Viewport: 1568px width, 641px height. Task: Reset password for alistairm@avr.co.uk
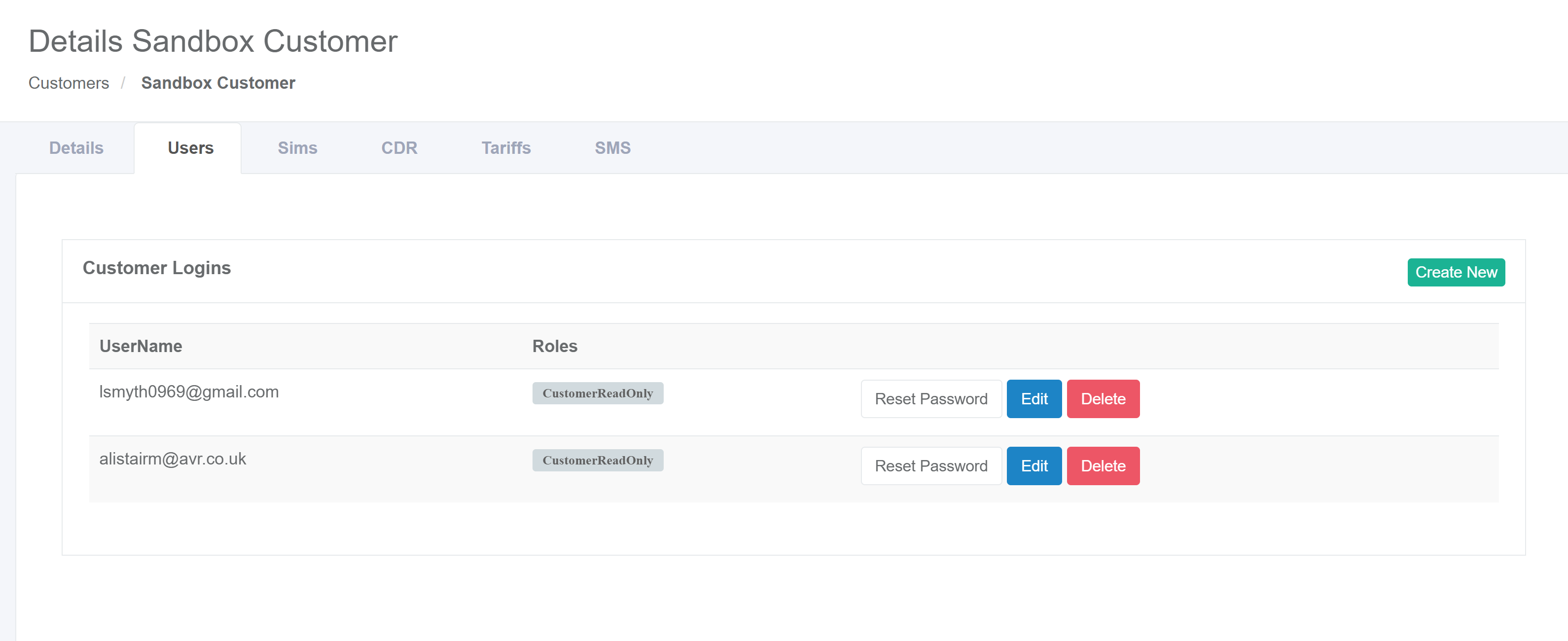pos(931,465)
